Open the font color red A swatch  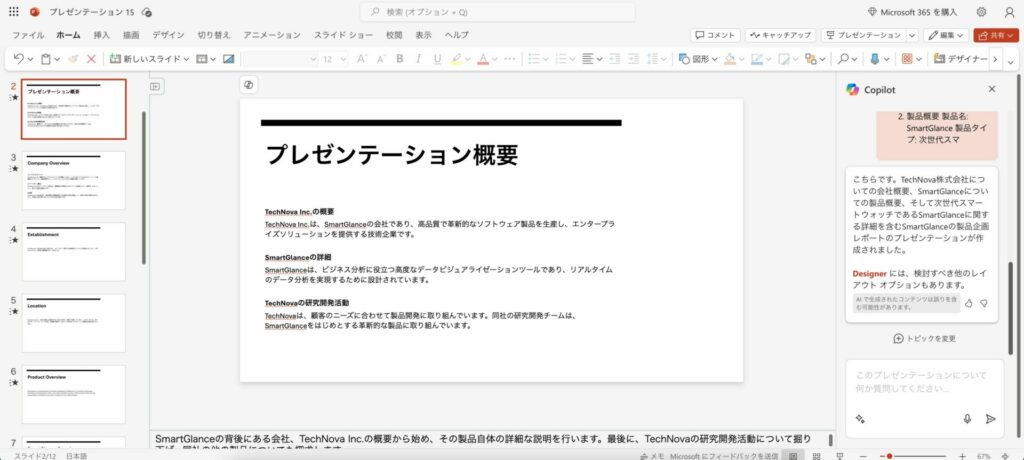click(x=483, y=59)
